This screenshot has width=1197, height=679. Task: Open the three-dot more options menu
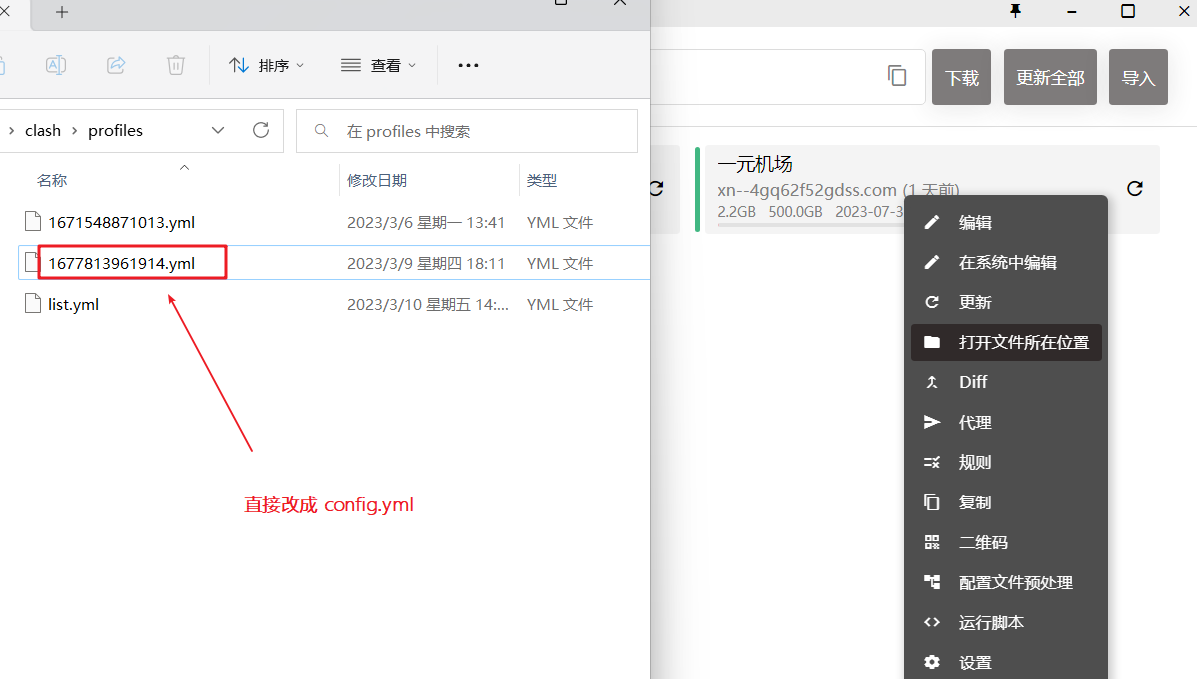(x=468, y=65)
